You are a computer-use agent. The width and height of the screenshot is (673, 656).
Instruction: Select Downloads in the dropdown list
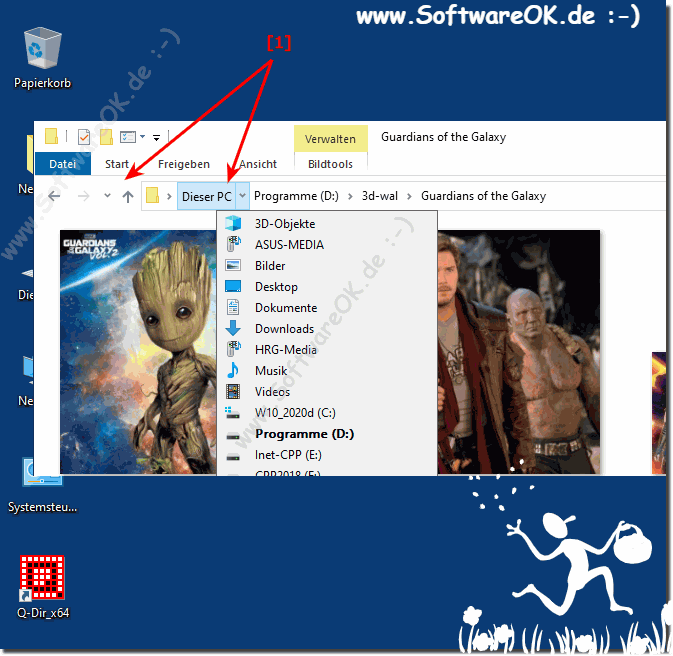coord(327,329)
